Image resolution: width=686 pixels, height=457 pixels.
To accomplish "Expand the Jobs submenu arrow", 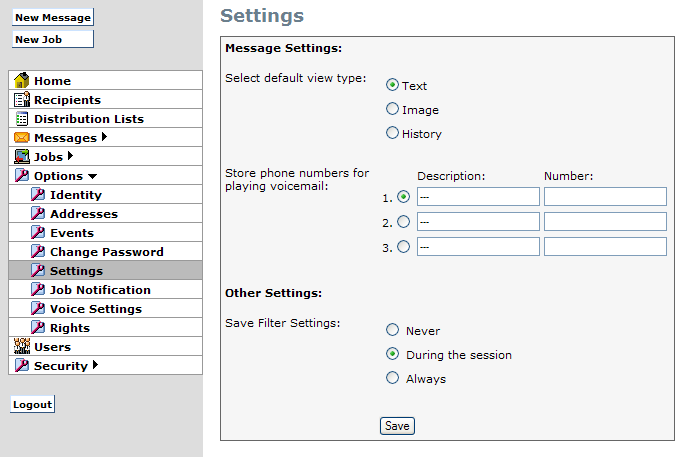I will 70,156.
